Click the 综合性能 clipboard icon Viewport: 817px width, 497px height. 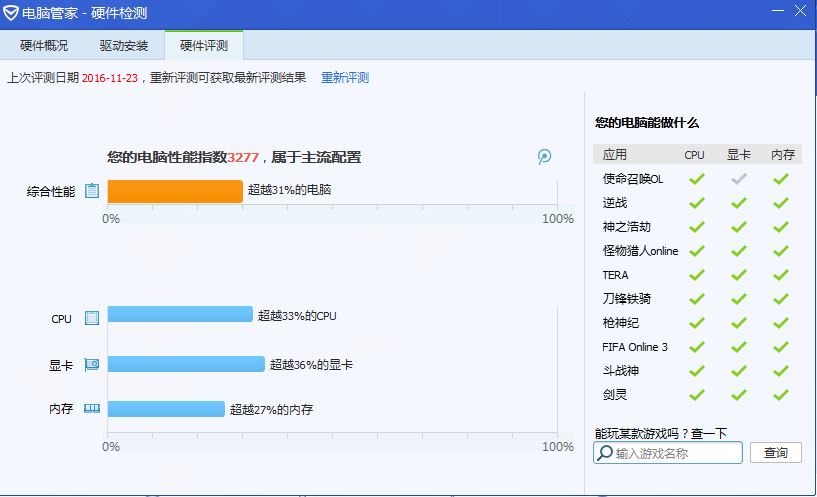click(x=92, y=191)
